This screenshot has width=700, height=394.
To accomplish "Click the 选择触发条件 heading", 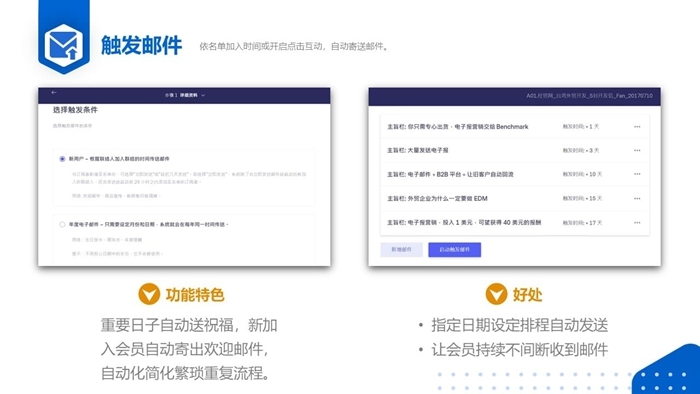I will 75,110.
